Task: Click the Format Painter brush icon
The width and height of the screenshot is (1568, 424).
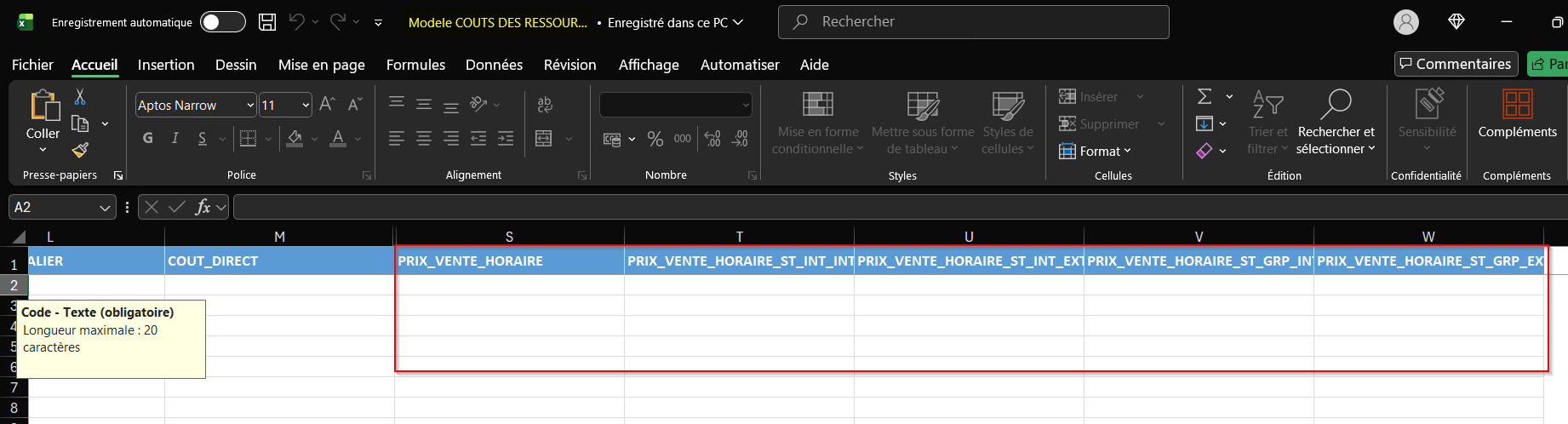Action: 80,150
